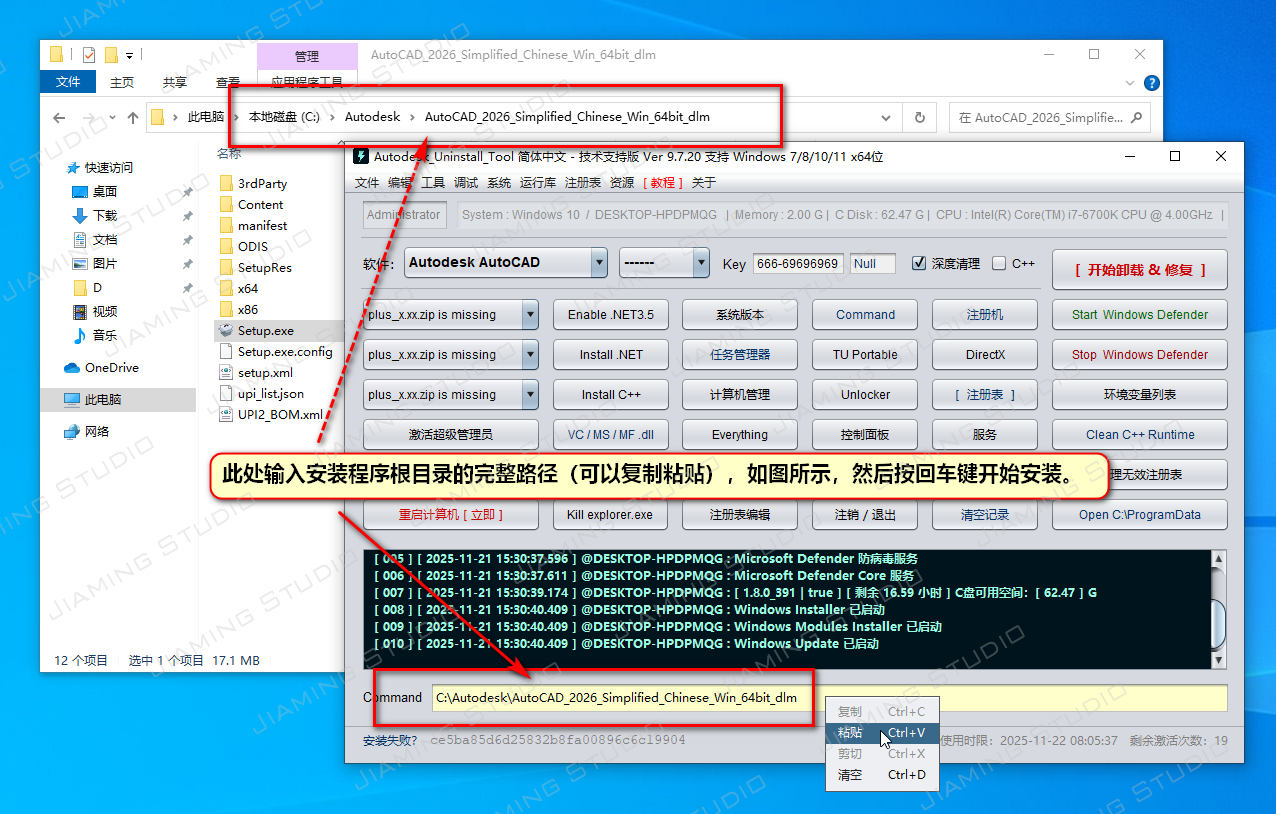
Task: Open the '------' version dropdown
Action: click(x=701, y=263)
